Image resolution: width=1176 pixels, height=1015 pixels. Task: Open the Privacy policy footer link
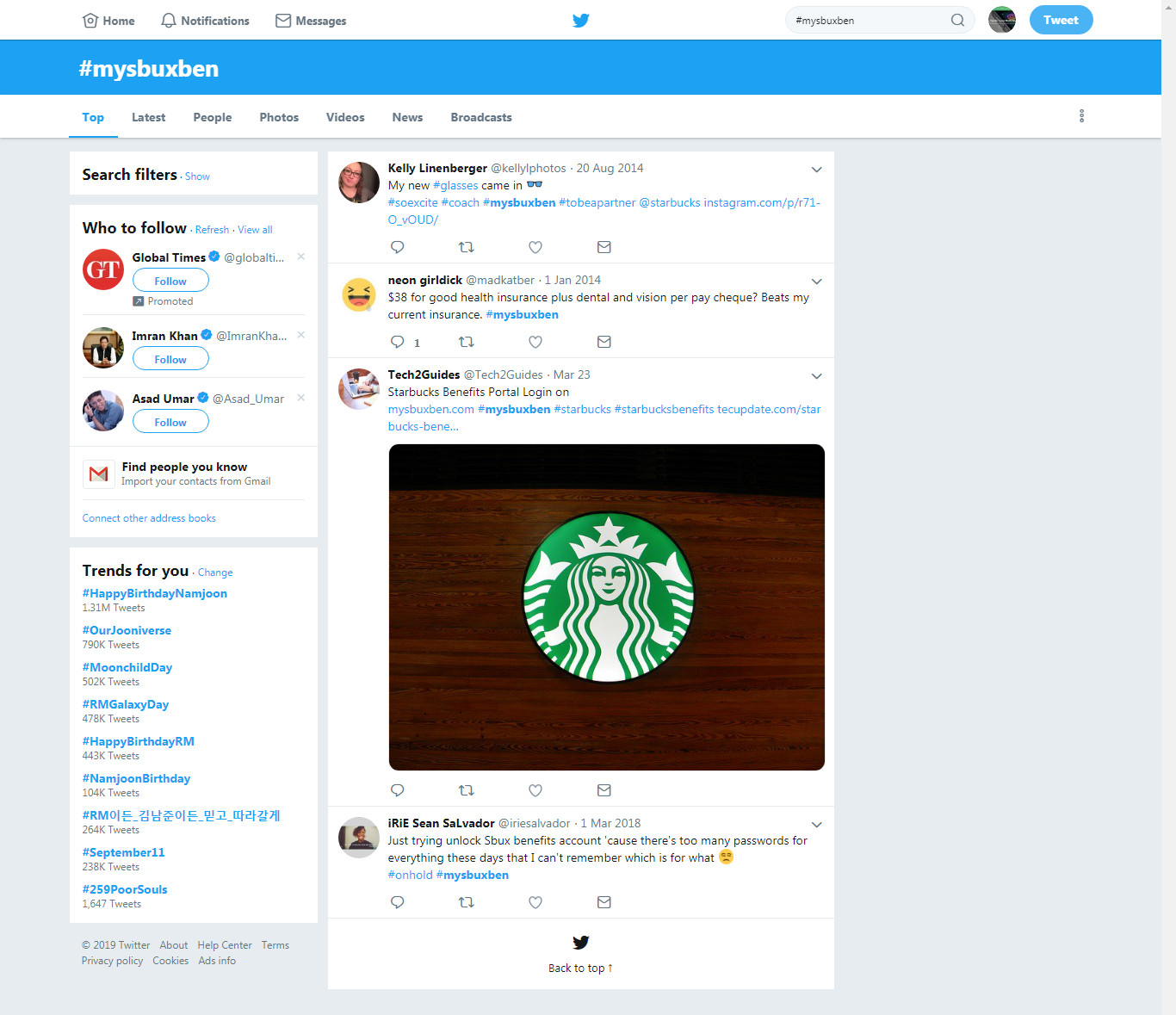[112, 961]
